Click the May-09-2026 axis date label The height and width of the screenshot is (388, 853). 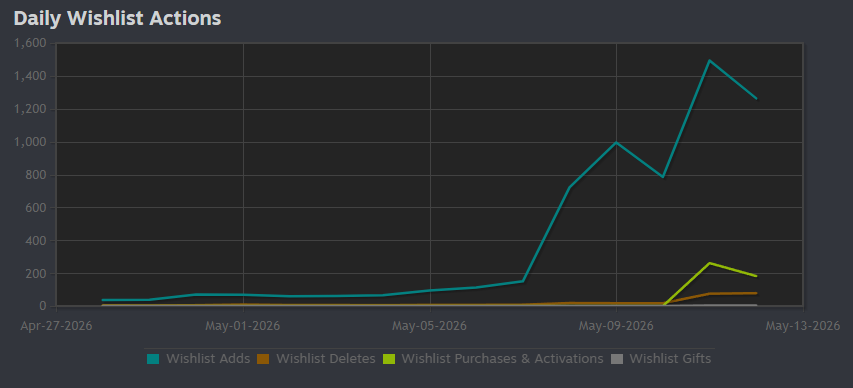(616, 326)
